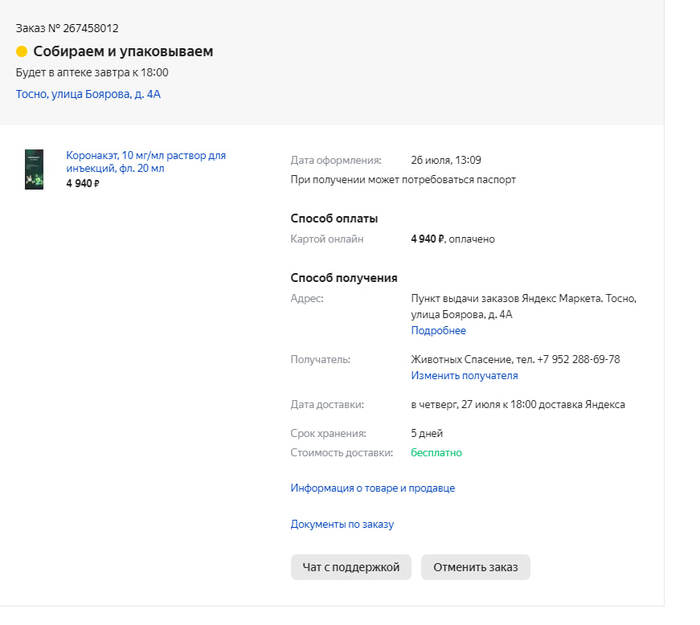Click the yellow order status dot
The width and height of the screenshot is (700, 625).
click(22, 52)
